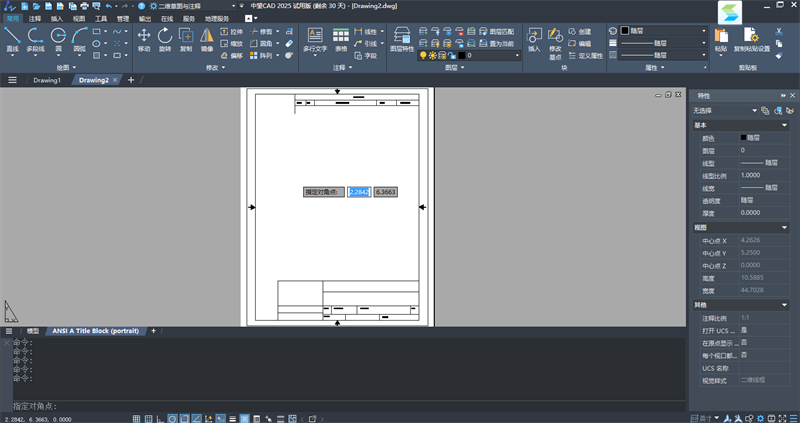Toggle the layer freeze sun icon
This screenshot has width=800, height=423.
point(432,56)
